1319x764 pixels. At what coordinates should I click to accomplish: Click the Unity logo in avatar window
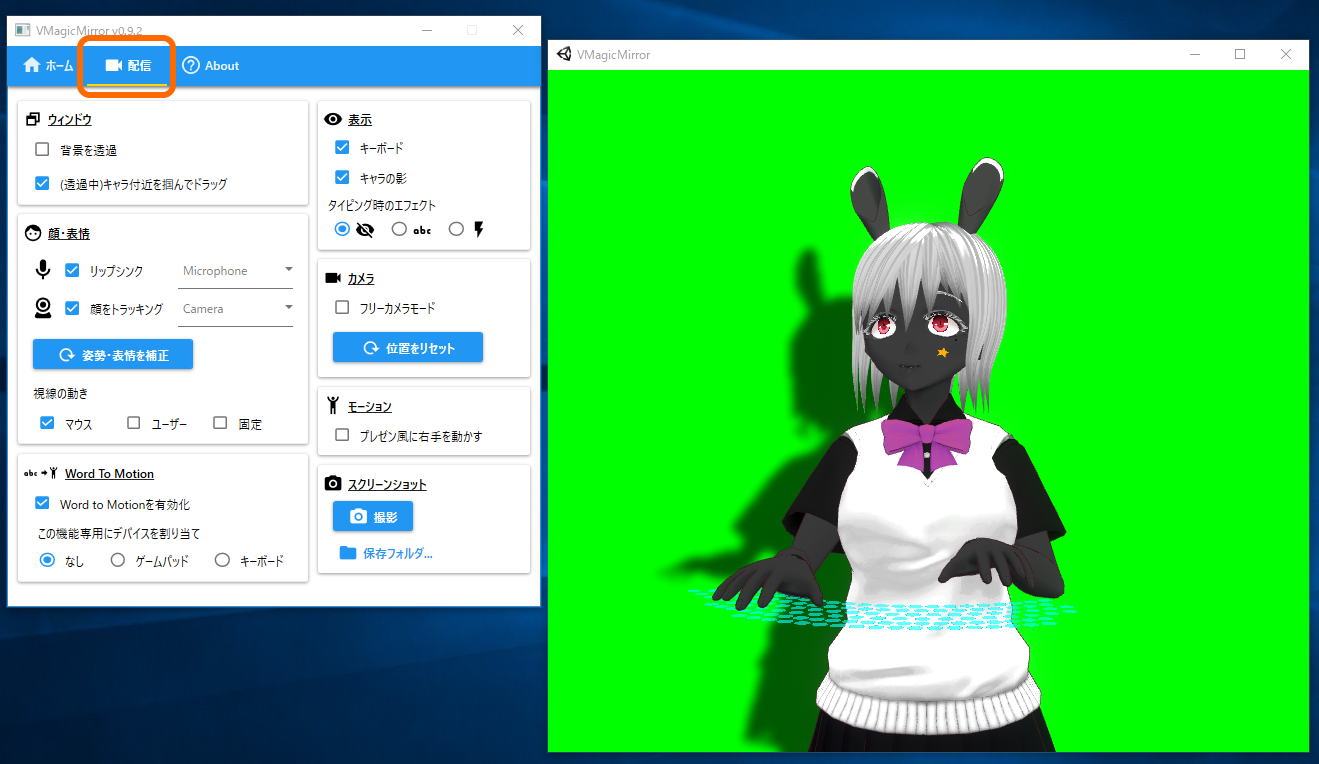[x=565, y=54]
